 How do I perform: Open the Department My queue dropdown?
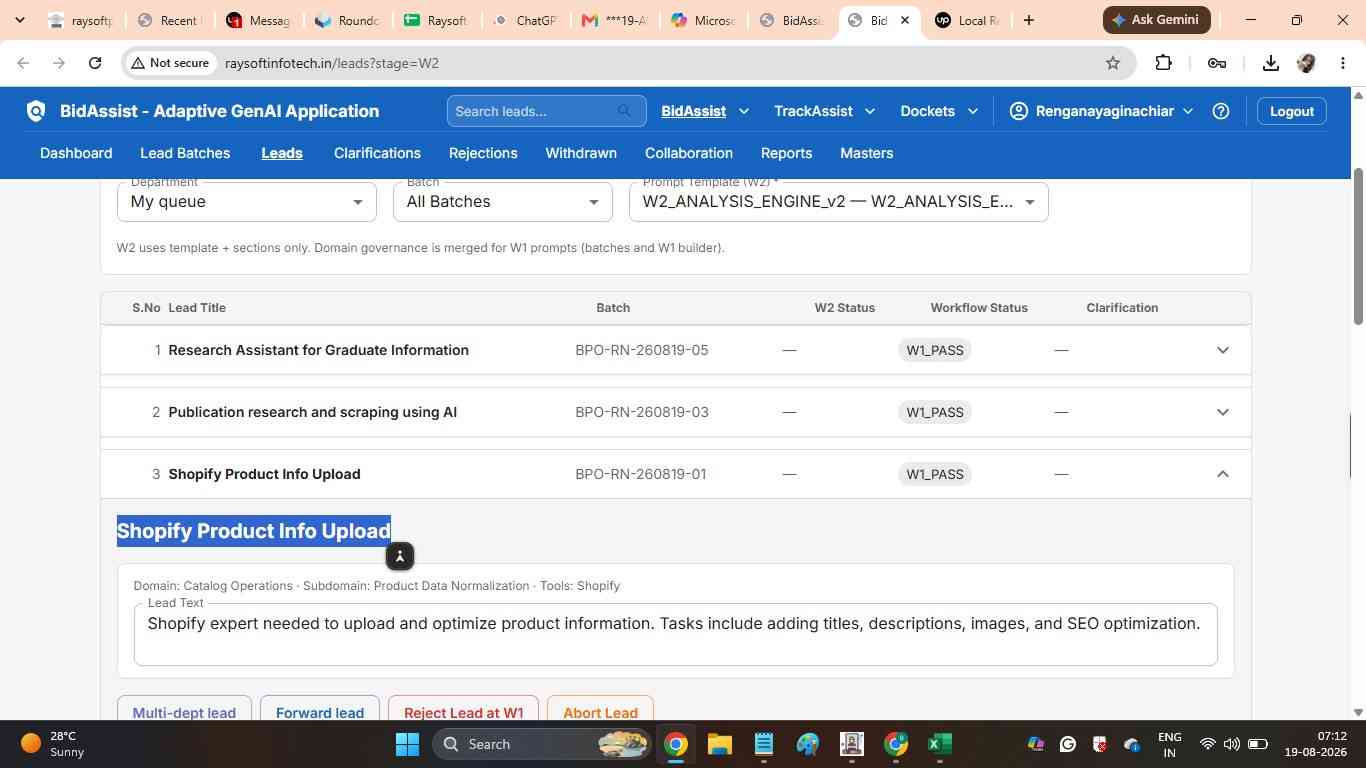(247, 202)
